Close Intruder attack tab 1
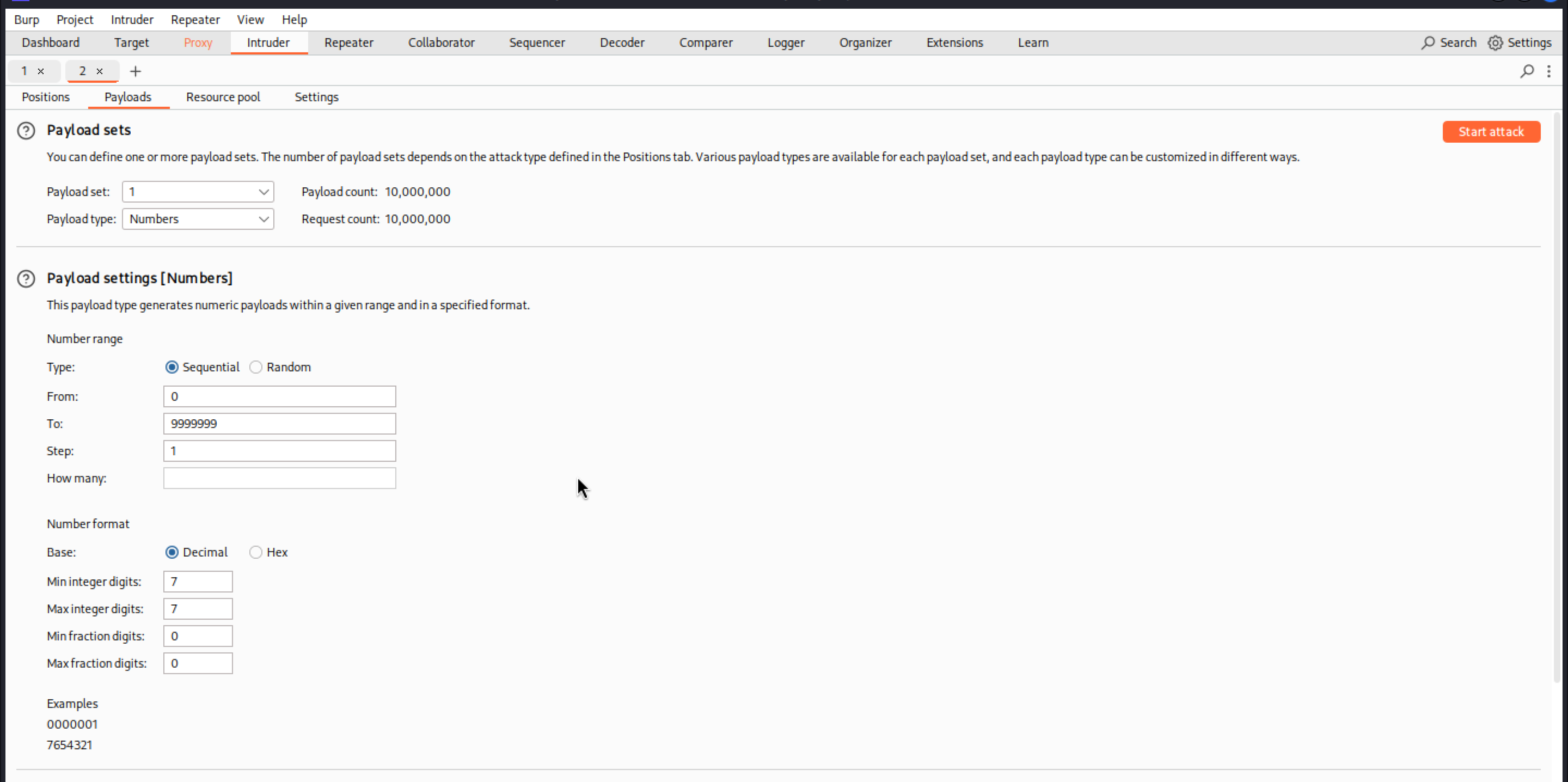 coord(41,71)
